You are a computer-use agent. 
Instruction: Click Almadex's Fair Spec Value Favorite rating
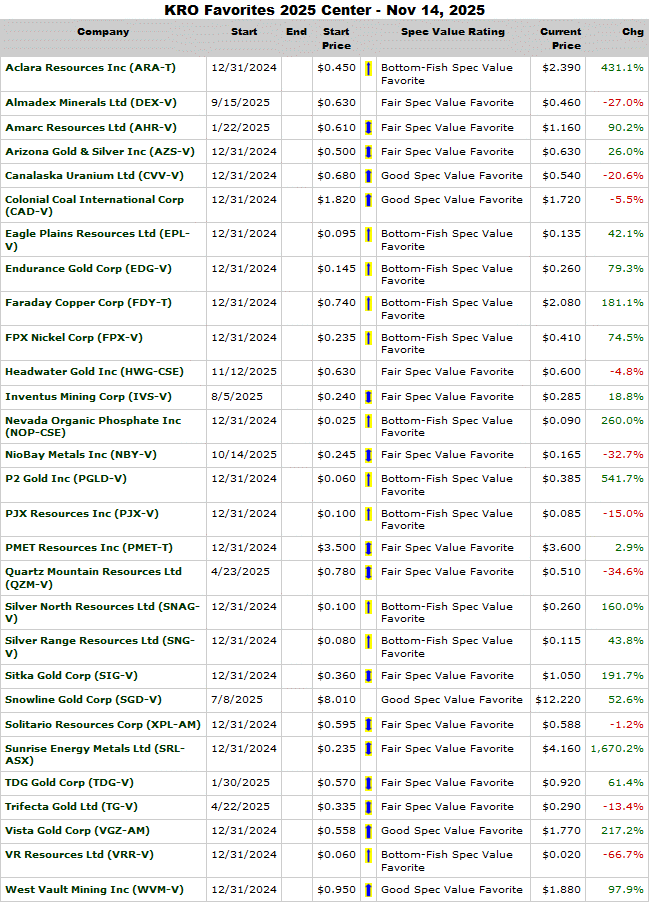447,103
